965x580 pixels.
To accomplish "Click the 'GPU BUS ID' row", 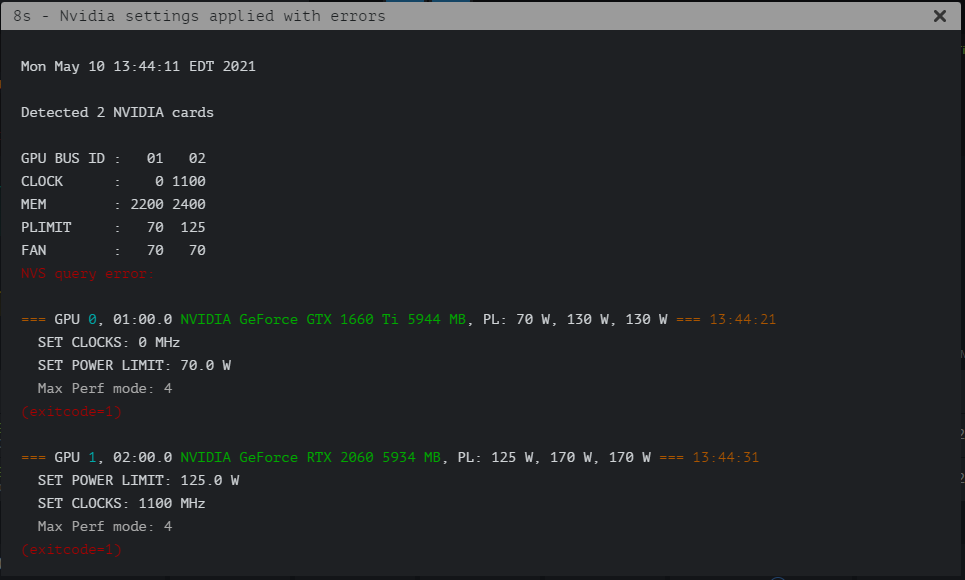I will pos(113,159).
